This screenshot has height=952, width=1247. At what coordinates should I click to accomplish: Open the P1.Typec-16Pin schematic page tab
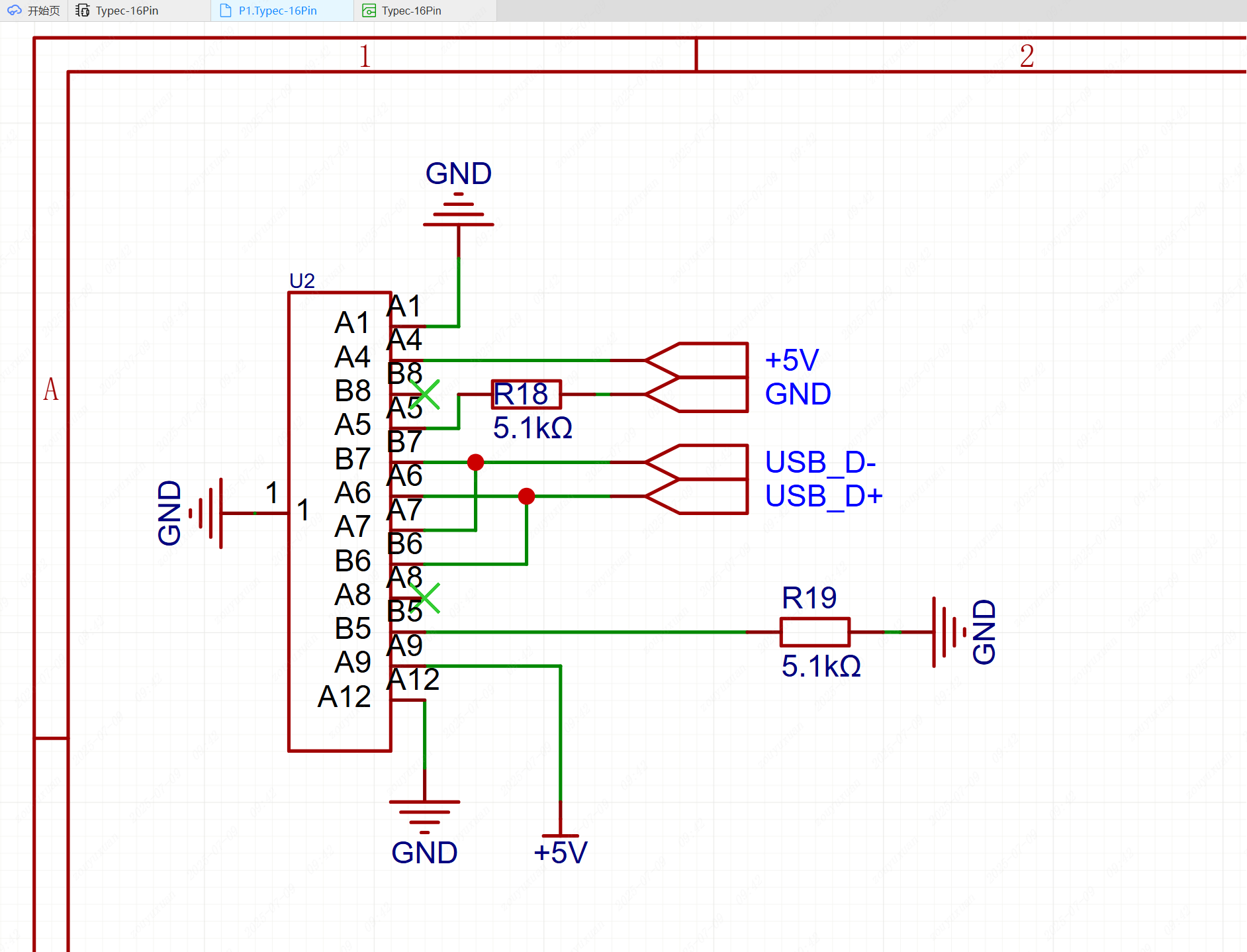pyautogui.click(x=277, y=11)
